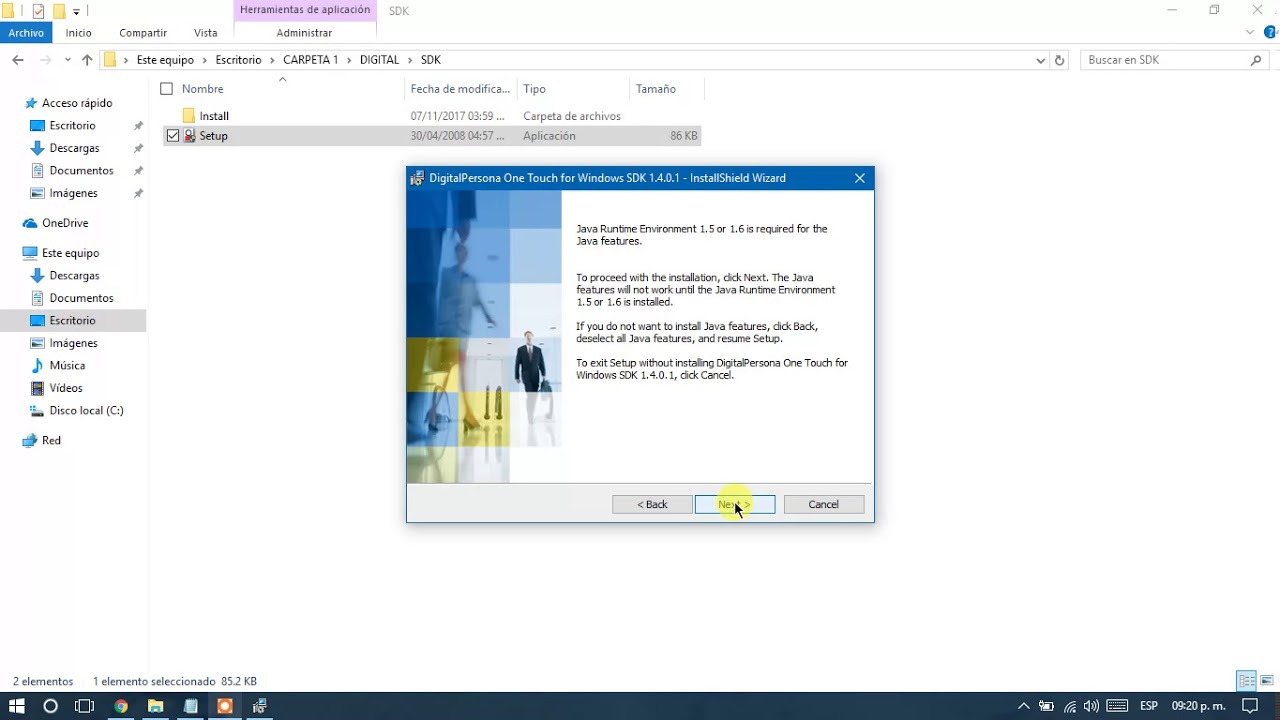Click the Properties quick access icon
1280x720 pixels.
(38, 11)
